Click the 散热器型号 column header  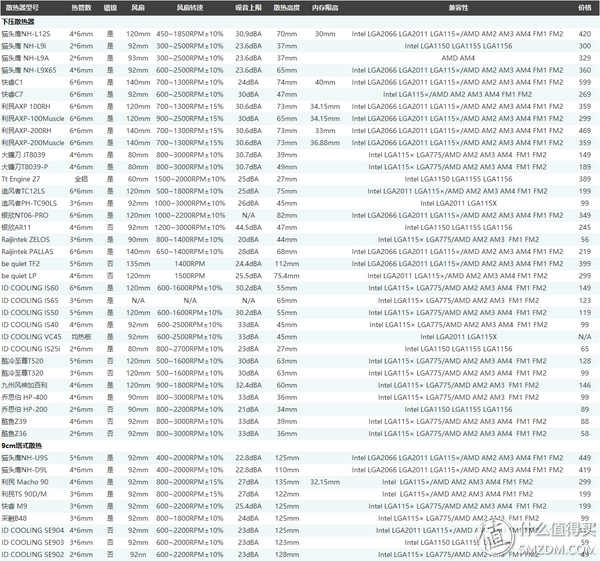tap(24, 6)
